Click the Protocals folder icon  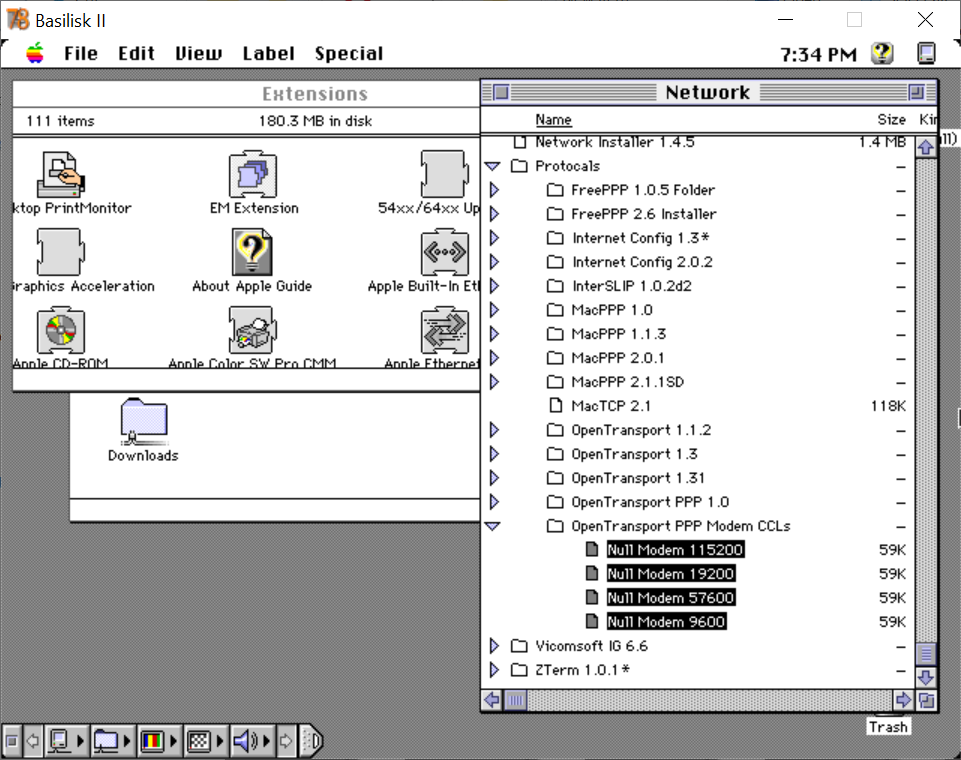pos(519,166)
